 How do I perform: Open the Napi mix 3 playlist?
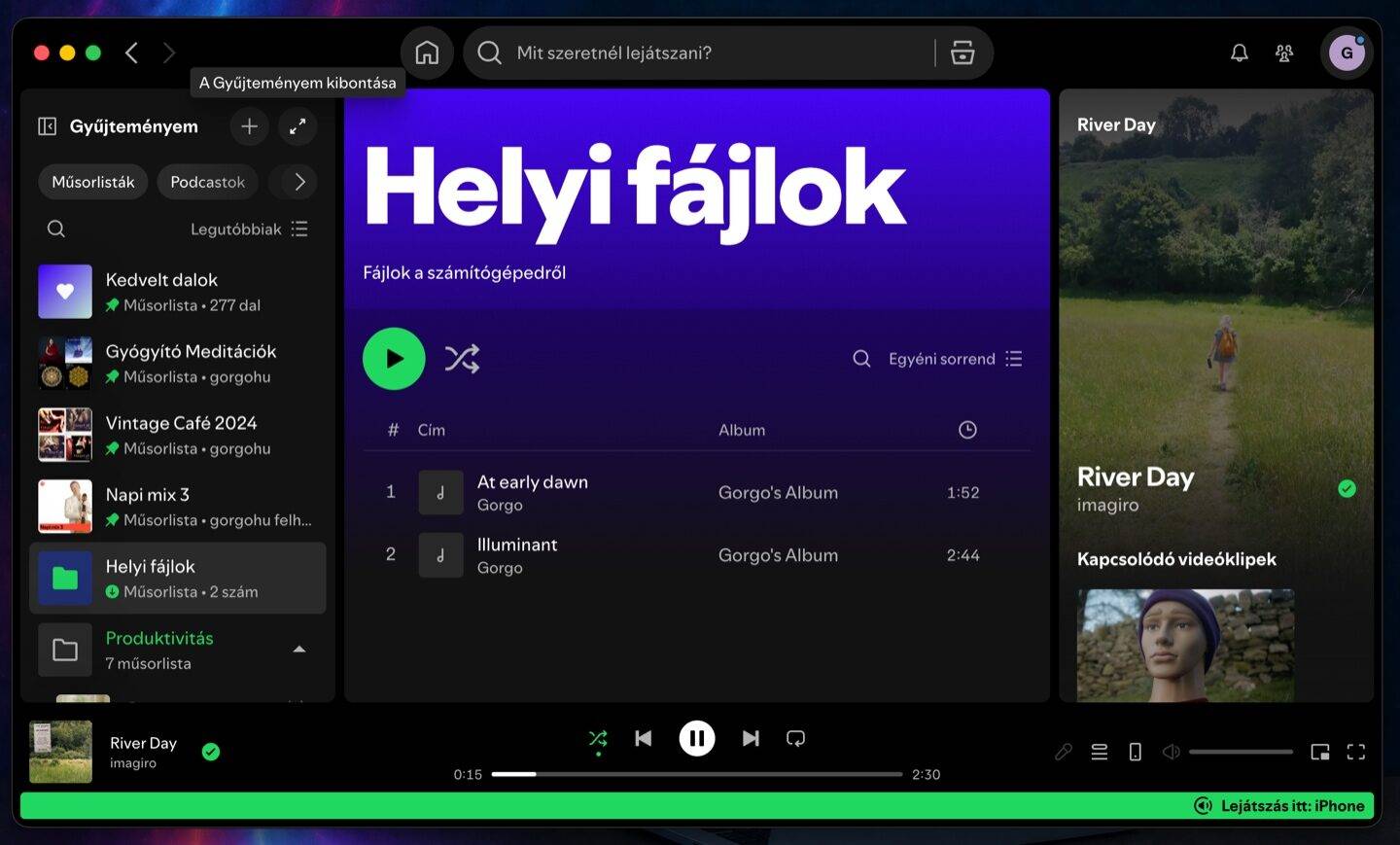click(x=178, y=507)
